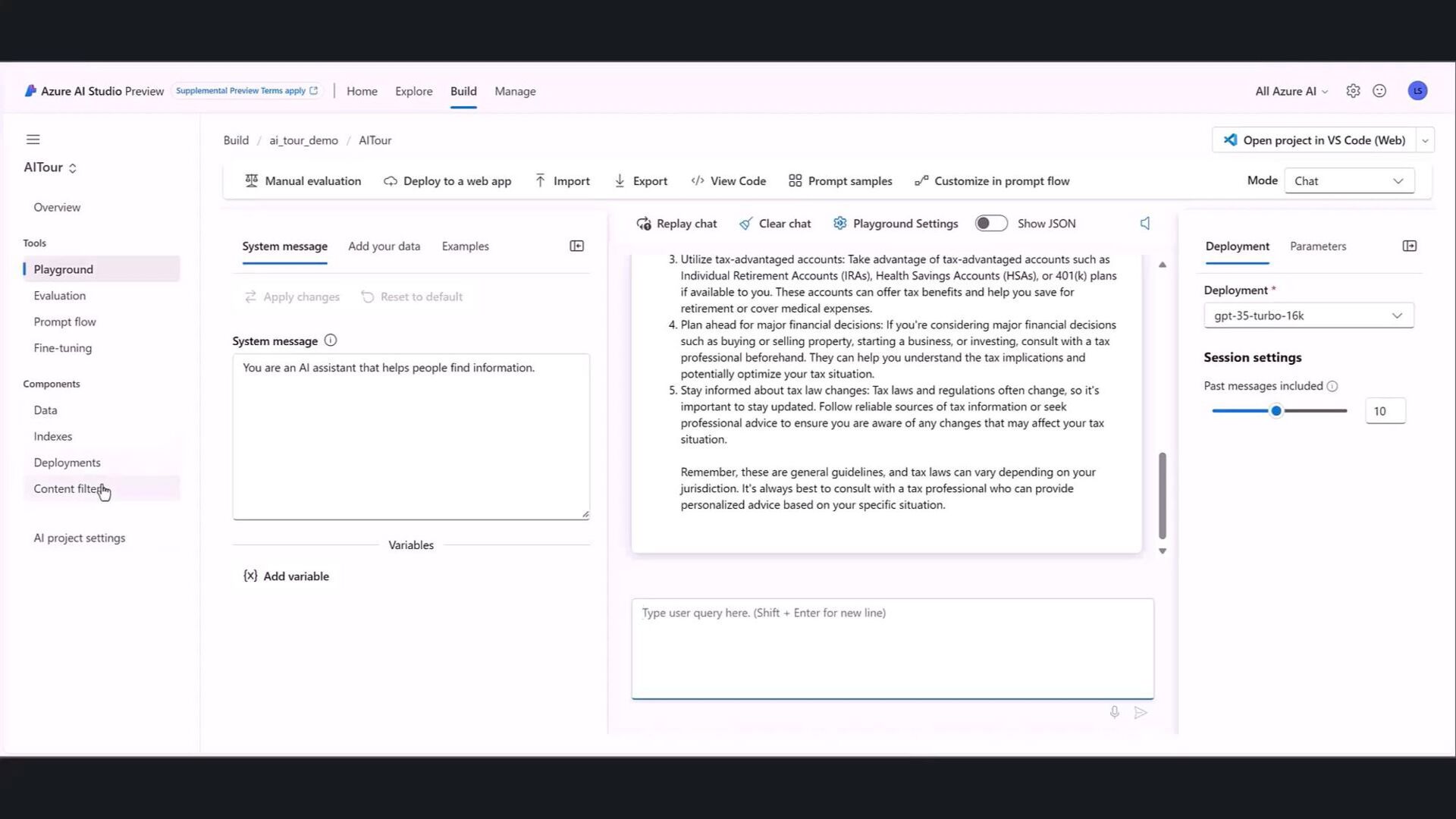
Task: Click the Prompt samples grid icon
Action: (795, 180)
